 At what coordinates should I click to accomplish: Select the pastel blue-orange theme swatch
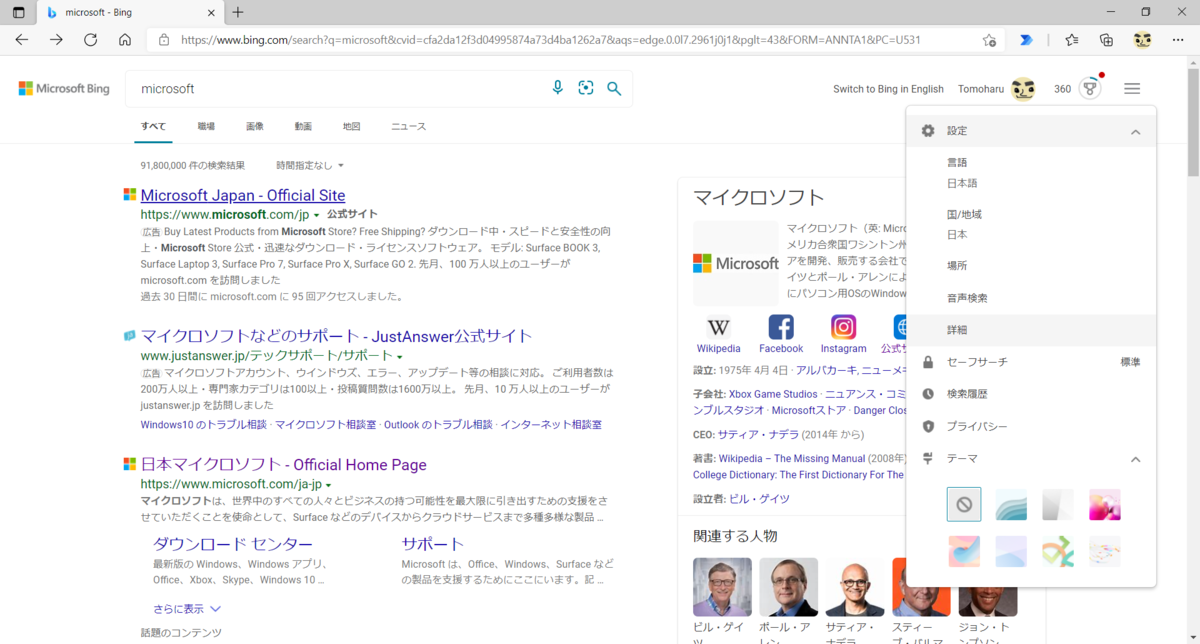964,551
